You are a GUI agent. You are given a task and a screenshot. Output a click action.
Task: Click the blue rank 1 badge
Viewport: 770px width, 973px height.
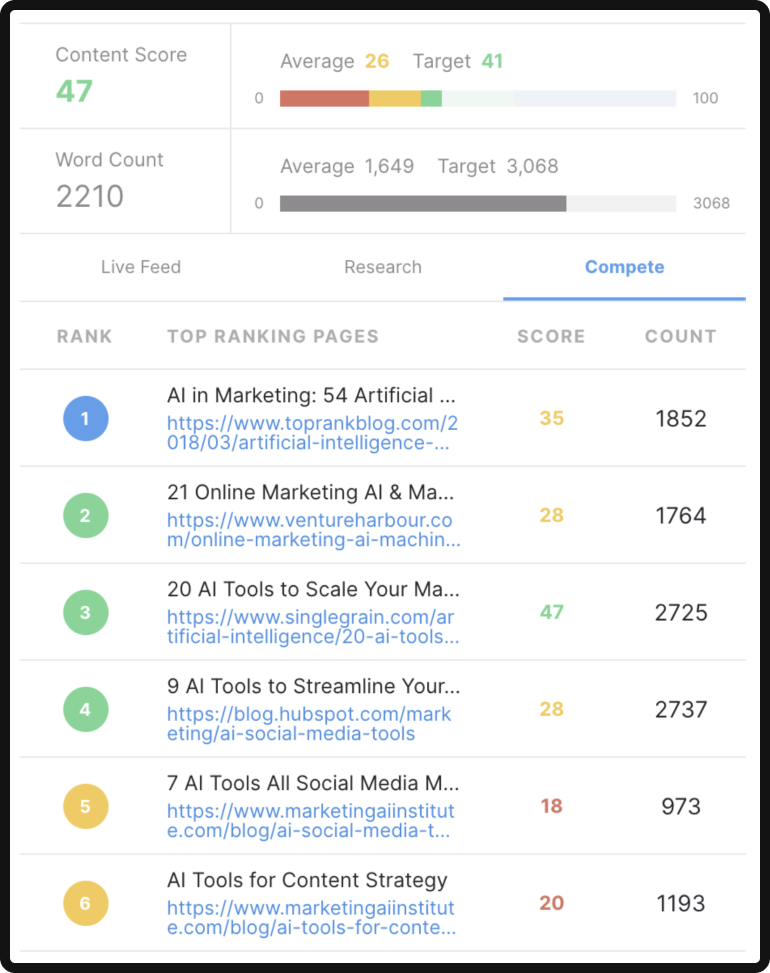tap(86, 418)
